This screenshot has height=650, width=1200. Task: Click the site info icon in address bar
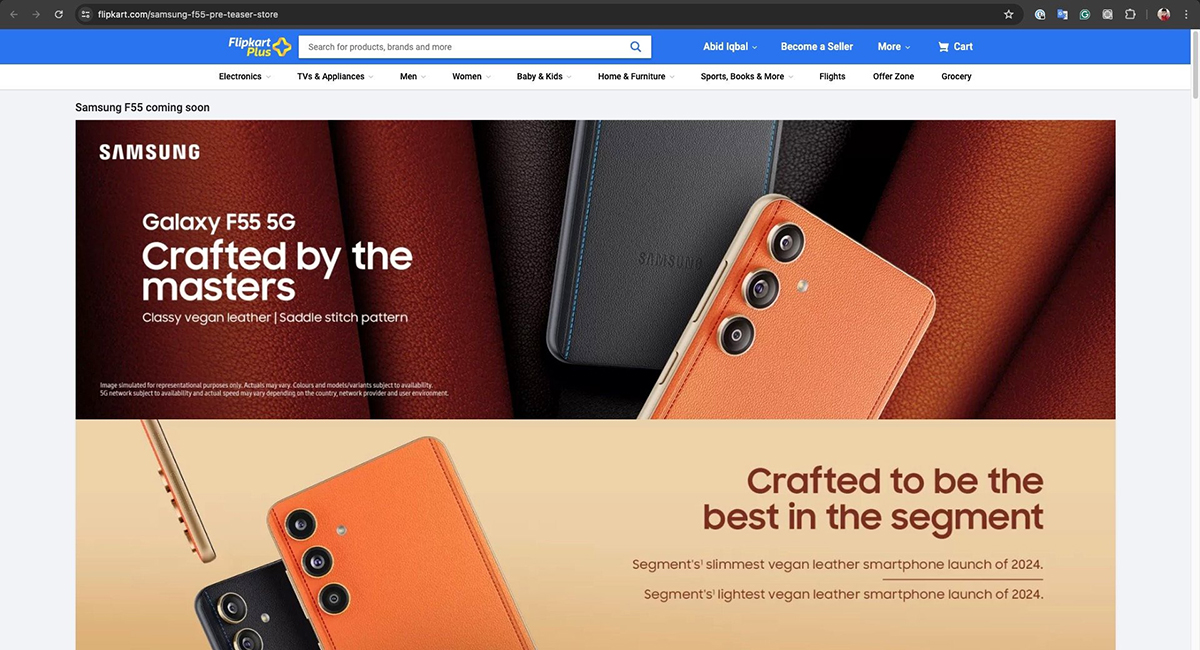click(x=86, y=14)
